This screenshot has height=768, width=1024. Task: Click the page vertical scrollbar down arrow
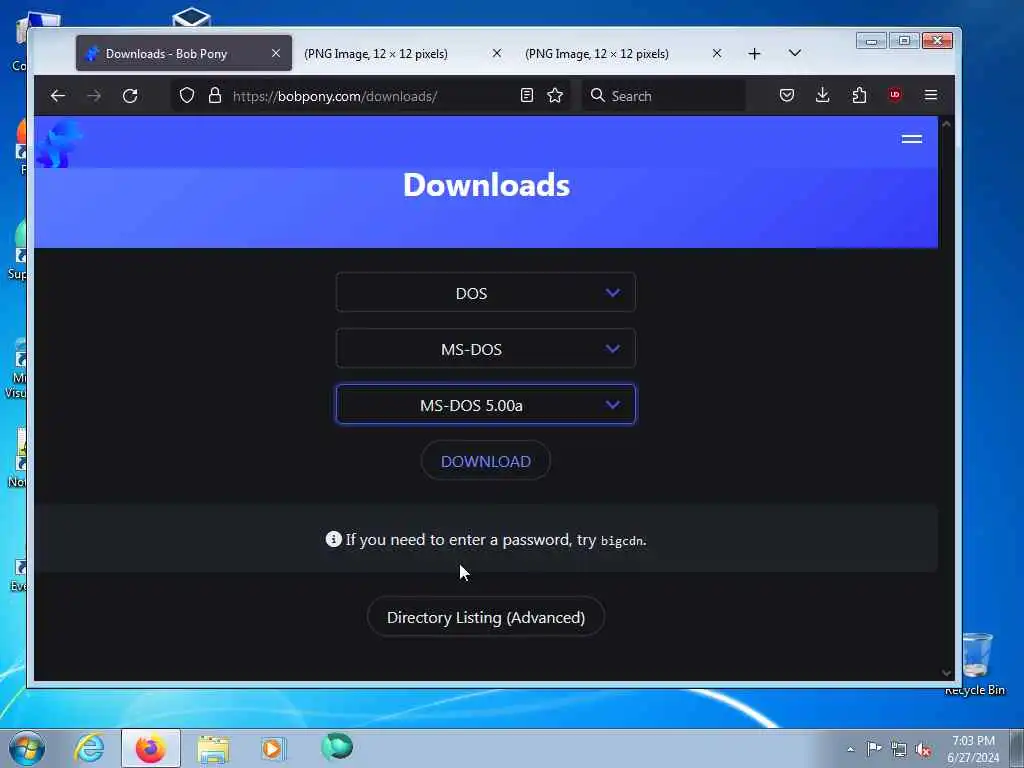point(946,672)
